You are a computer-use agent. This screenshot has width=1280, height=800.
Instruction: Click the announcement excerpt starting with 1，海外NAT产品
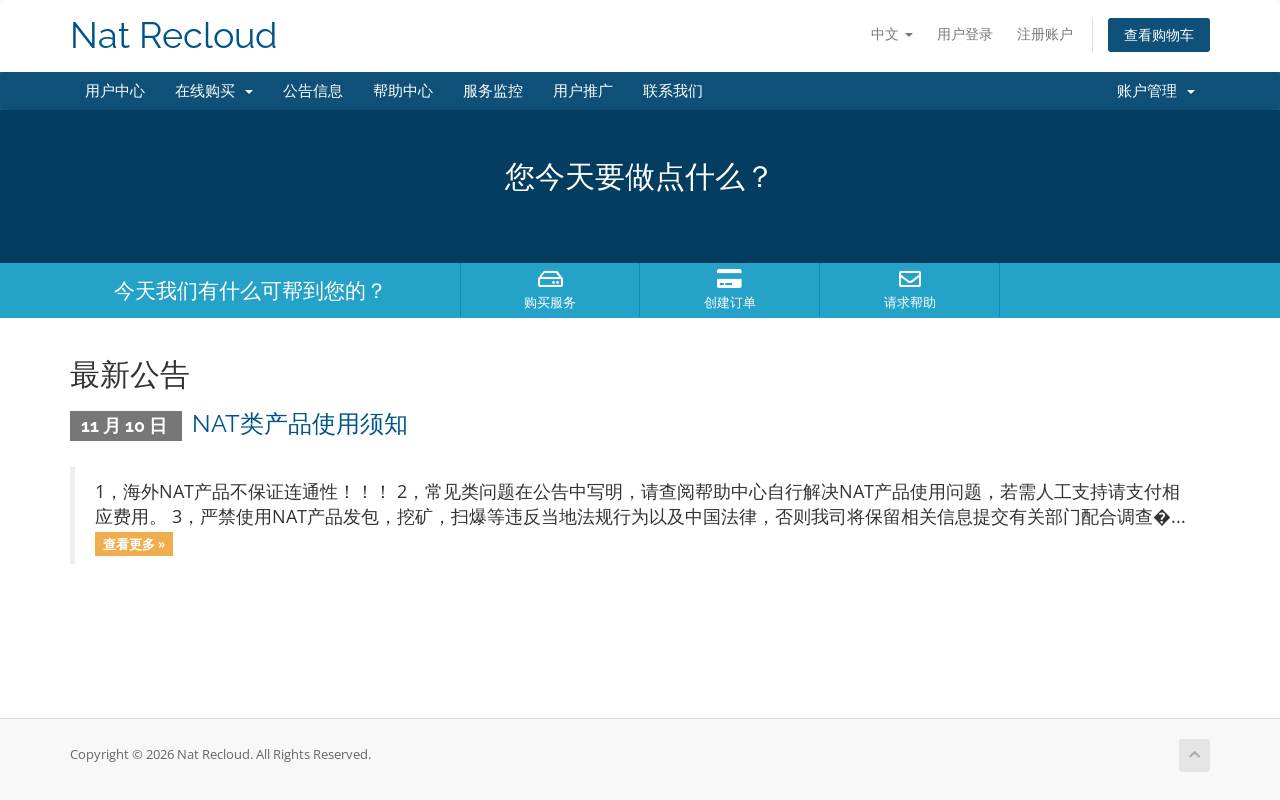click(x=640, y=505)
